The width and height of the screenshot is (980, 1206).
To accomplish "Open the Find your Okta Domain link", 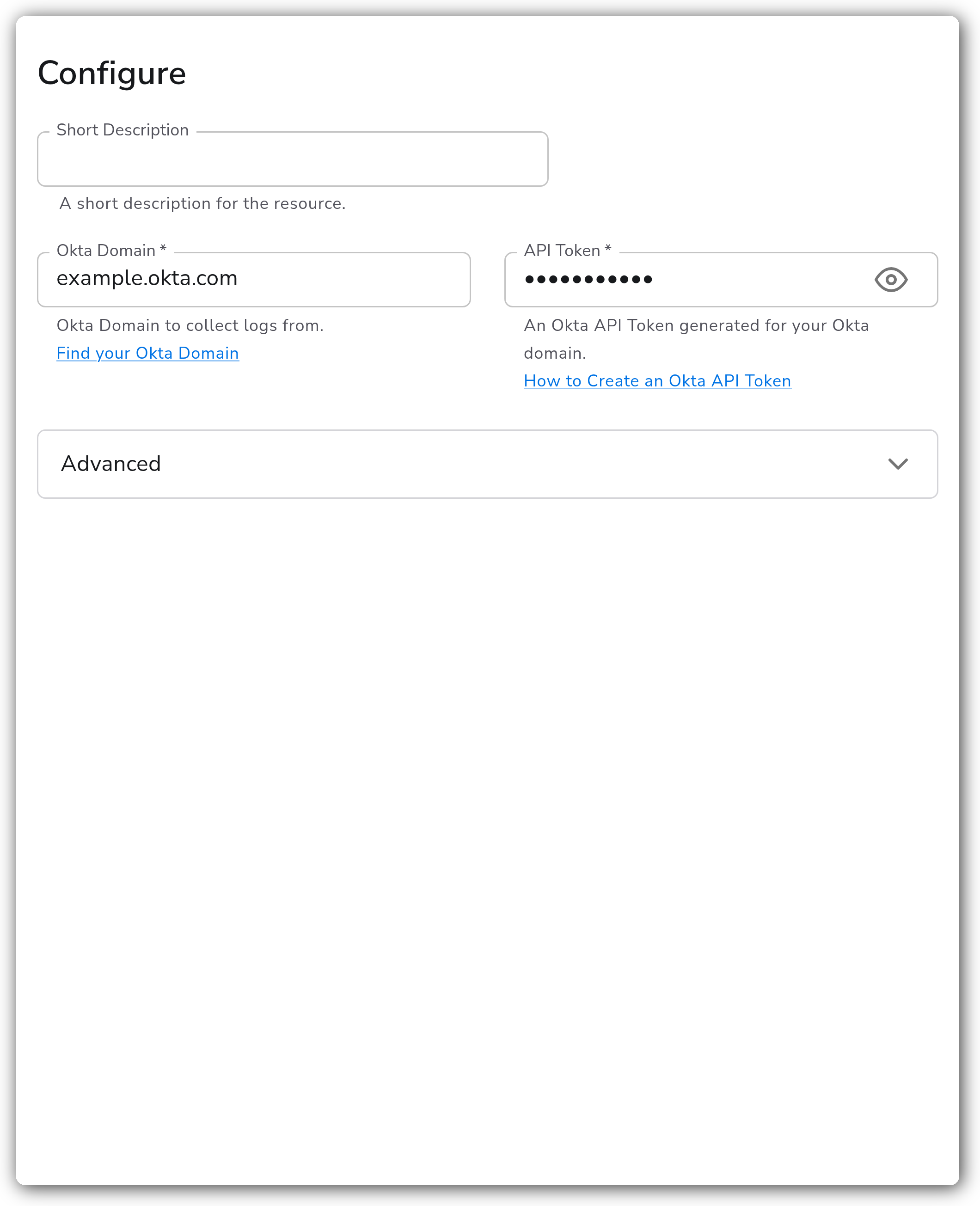I will click(x=148, y=353).
